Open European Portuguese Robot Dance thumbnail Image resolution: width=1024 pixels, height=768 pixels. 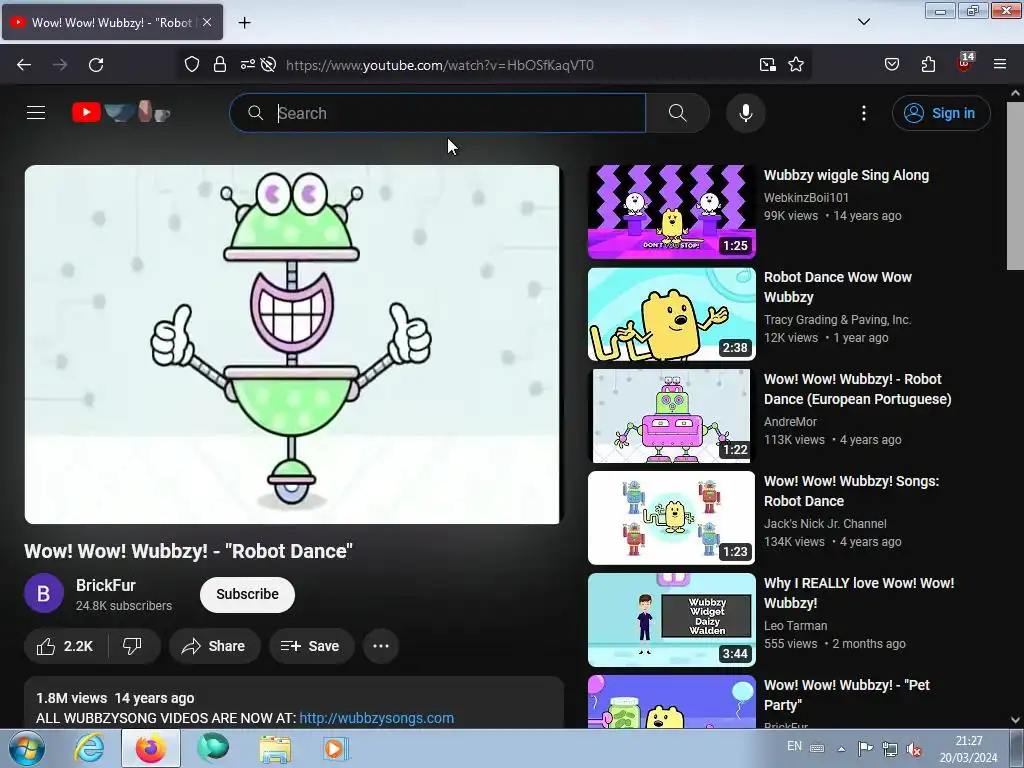(x=671, y=416)
